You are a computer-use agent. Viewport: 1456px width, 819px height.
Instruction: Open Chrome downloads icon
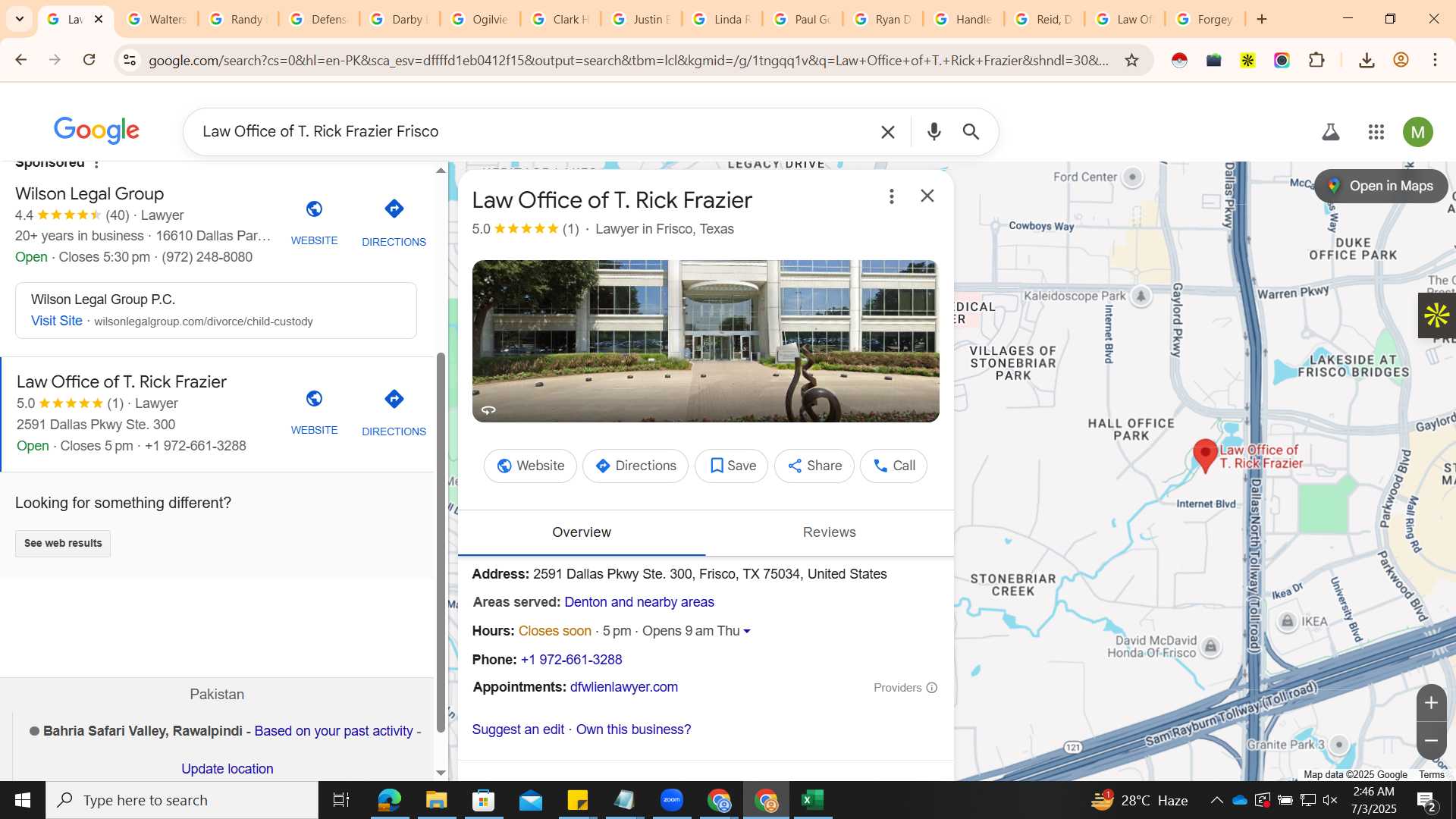(x=1367, y=60)
